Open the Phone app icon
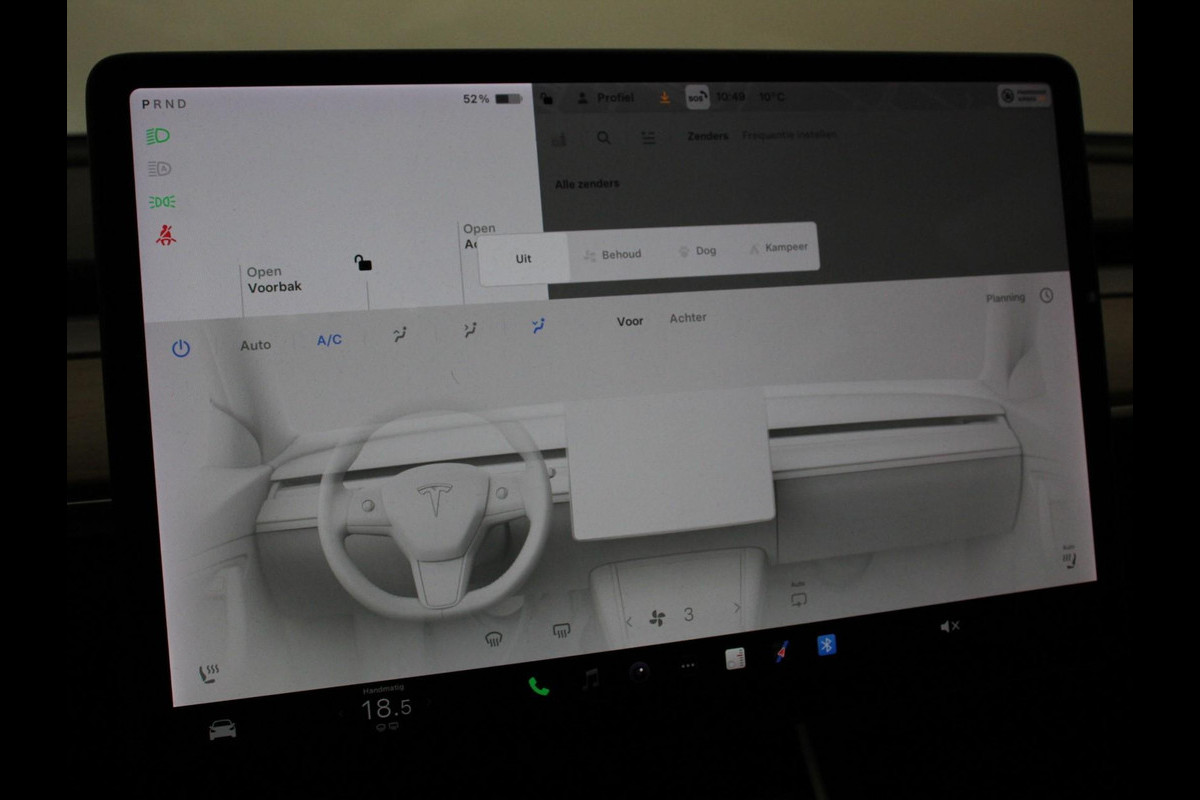The height and width of the screenshot is (800, 1200). (x=539, y=685)
